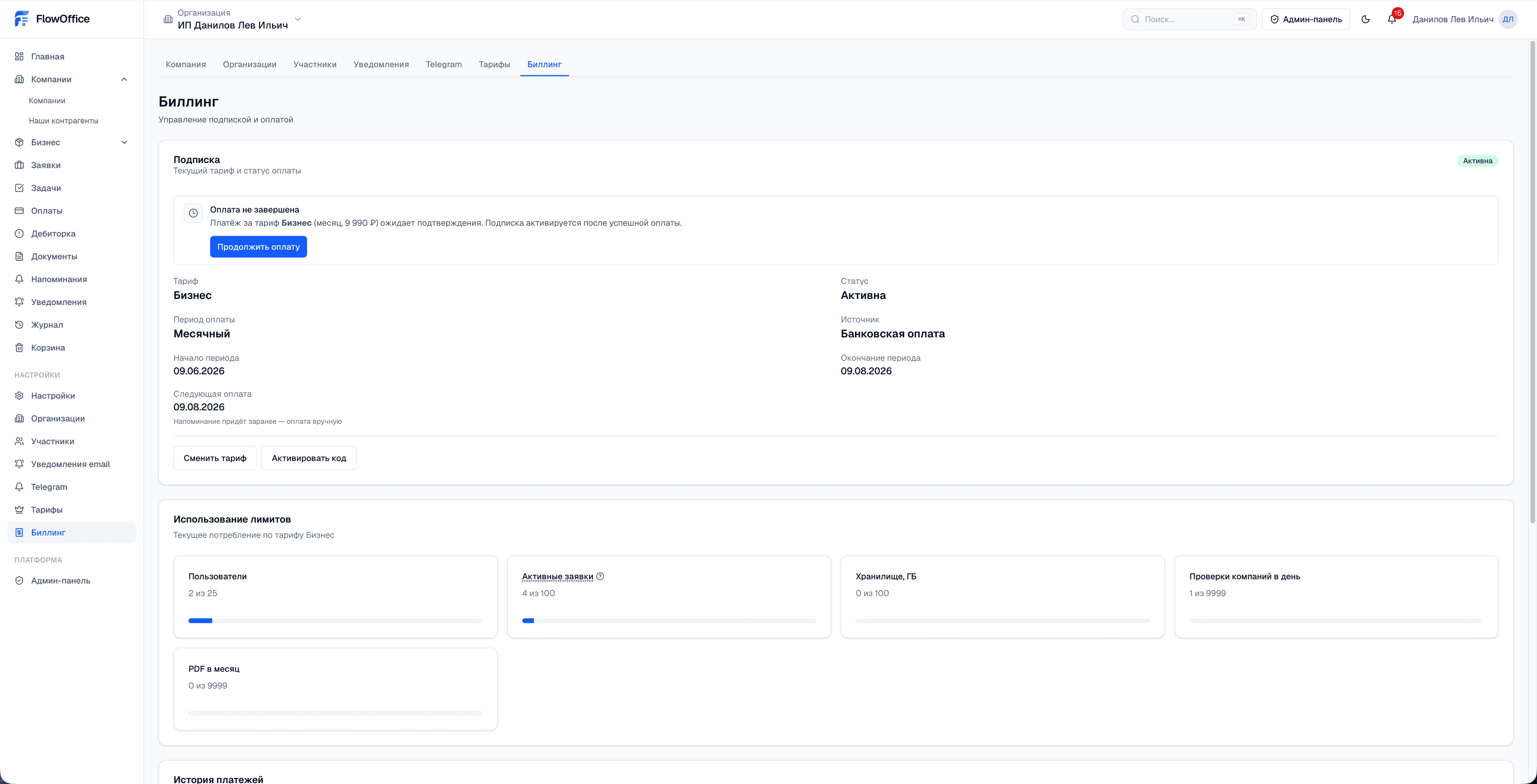Click the text "2 из 25"
This screenshot has width=1537, height=784.
point(203,593)
